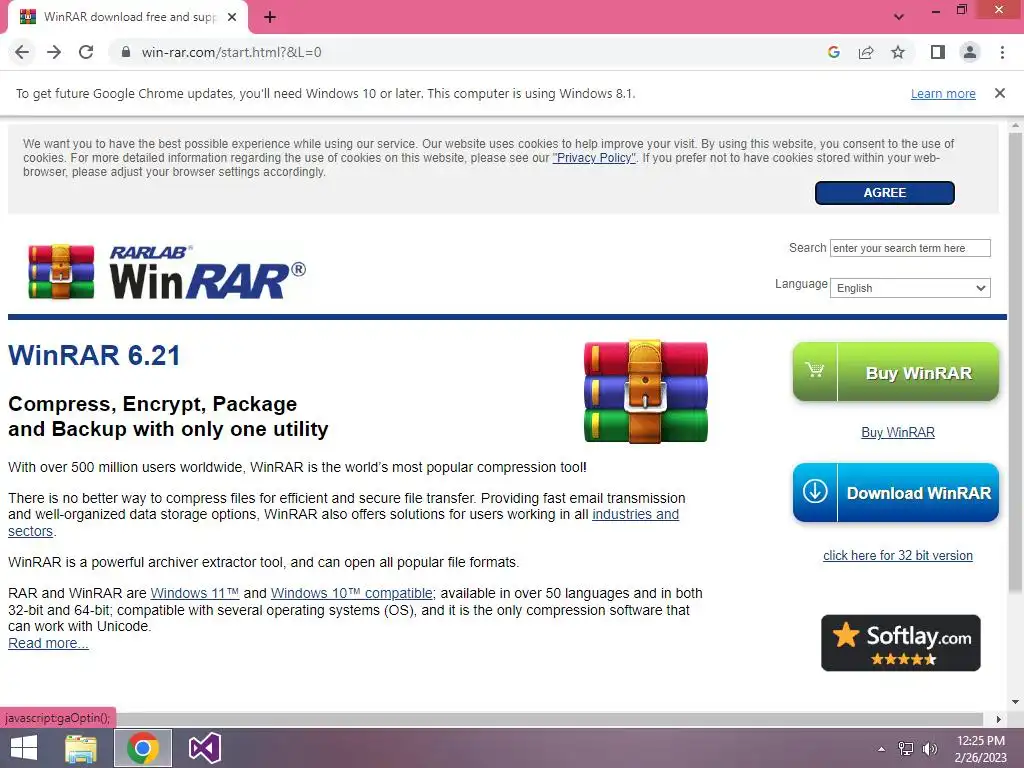Open the Buy WinRAR text link

tap(897, 432)
